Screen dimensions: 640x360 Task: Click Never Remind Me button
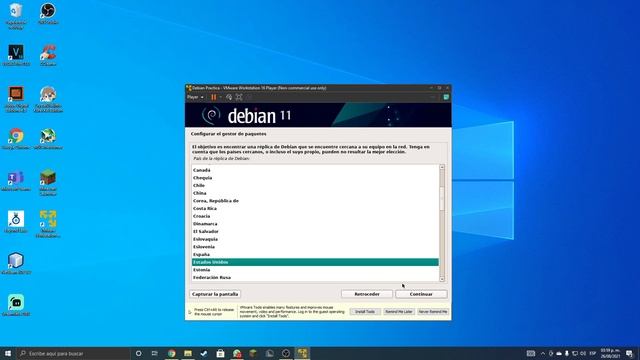pyautogui.click(x=433, y=311)
